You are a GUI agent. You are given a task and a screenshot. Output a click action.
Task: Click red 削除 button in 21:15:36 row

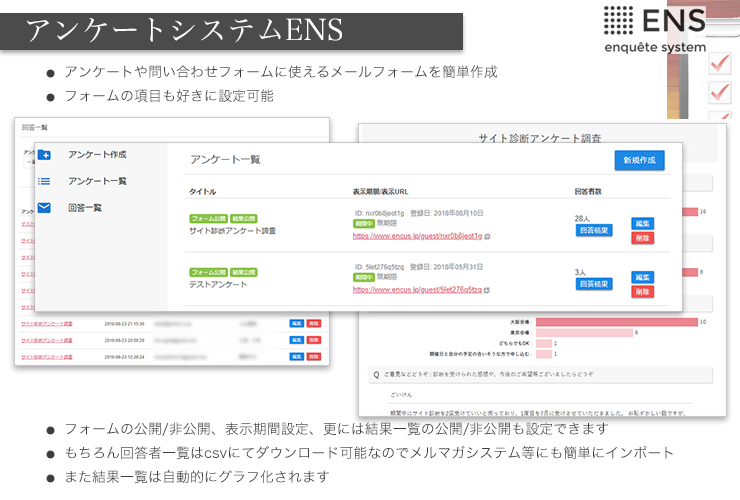(314, 323)
